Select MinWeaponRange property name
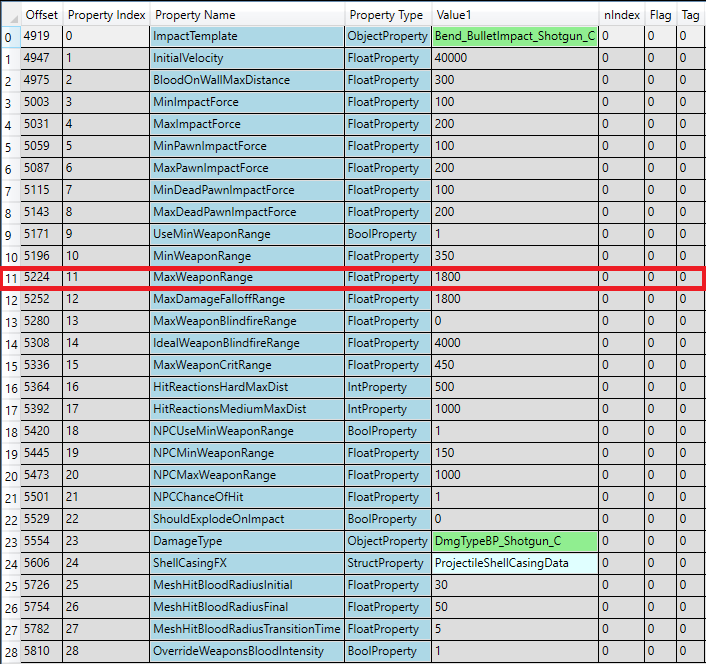Image resolution: width=706 pixels, height=664 pixels. point(247,256)
